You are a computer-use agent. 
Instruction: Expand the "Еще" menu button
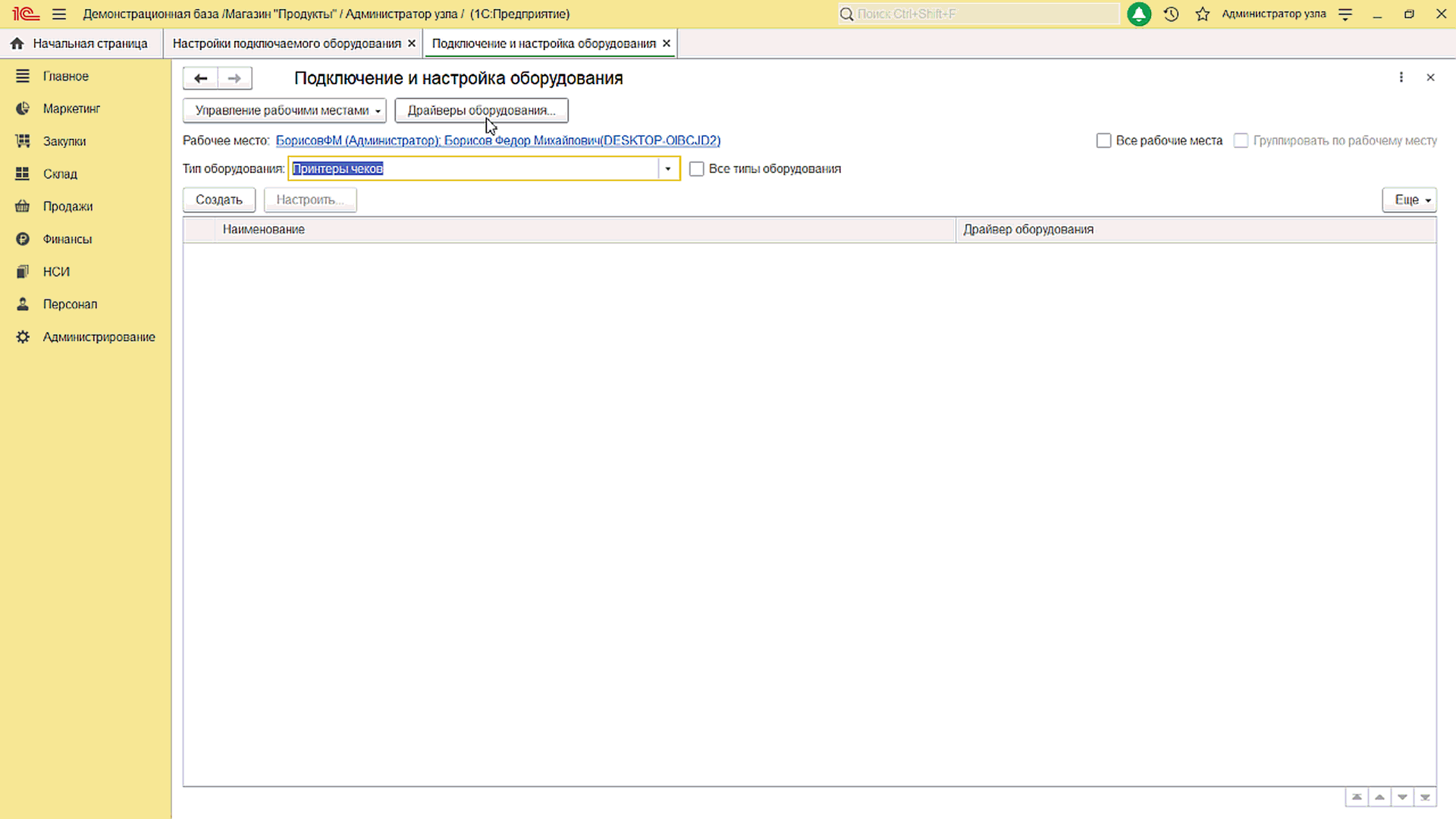[1409, 199]
